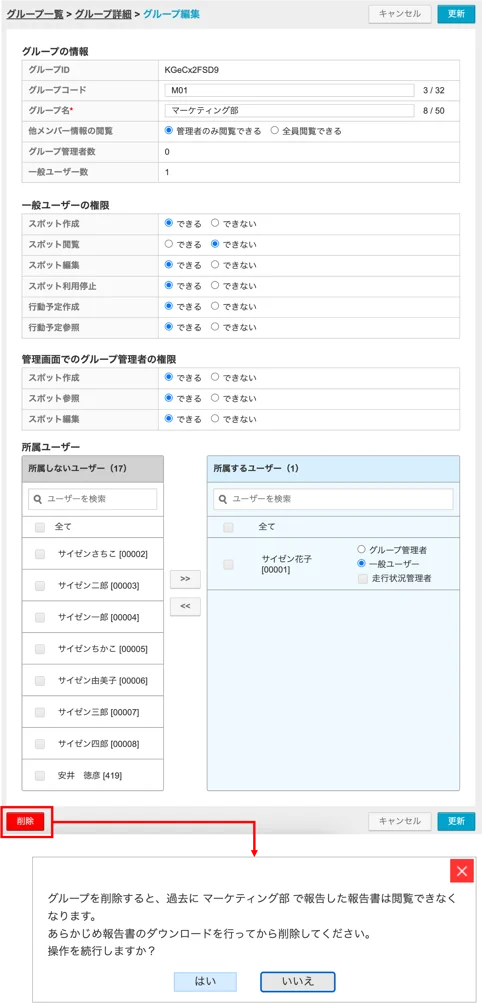Enable 走行状況管理者 checkbox for サイゼン花子
The image size is (482, 1003).
[362, 578]
